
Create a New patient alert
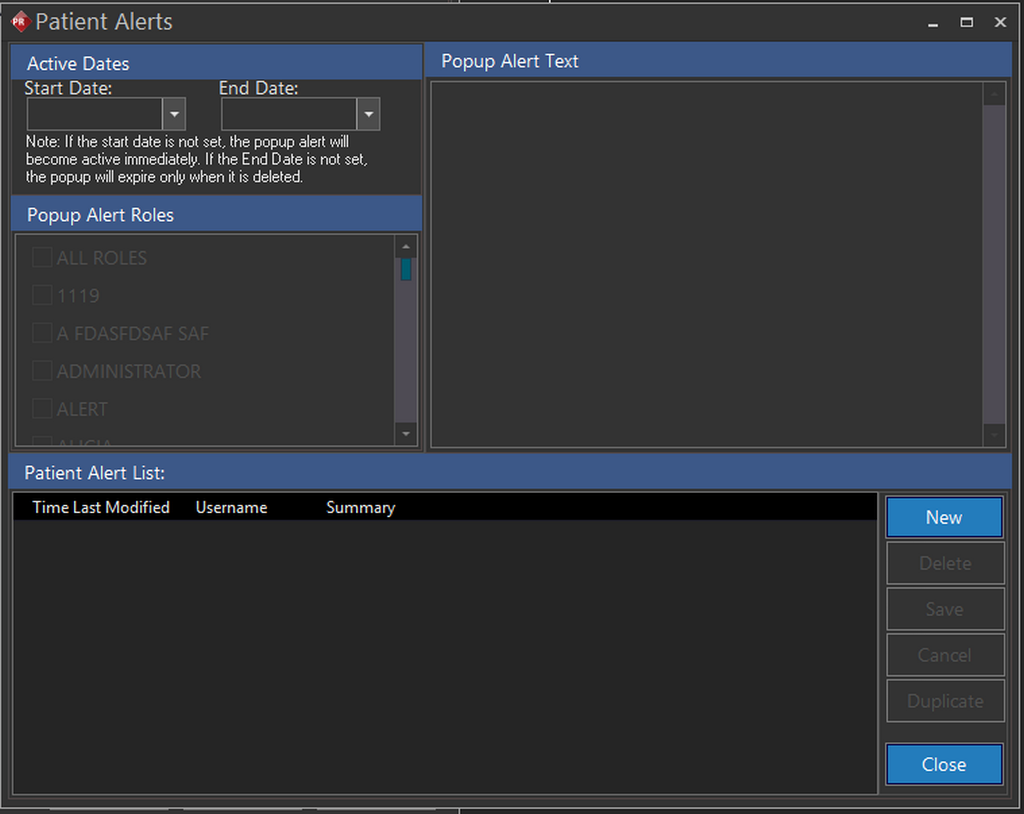point(943,517)
